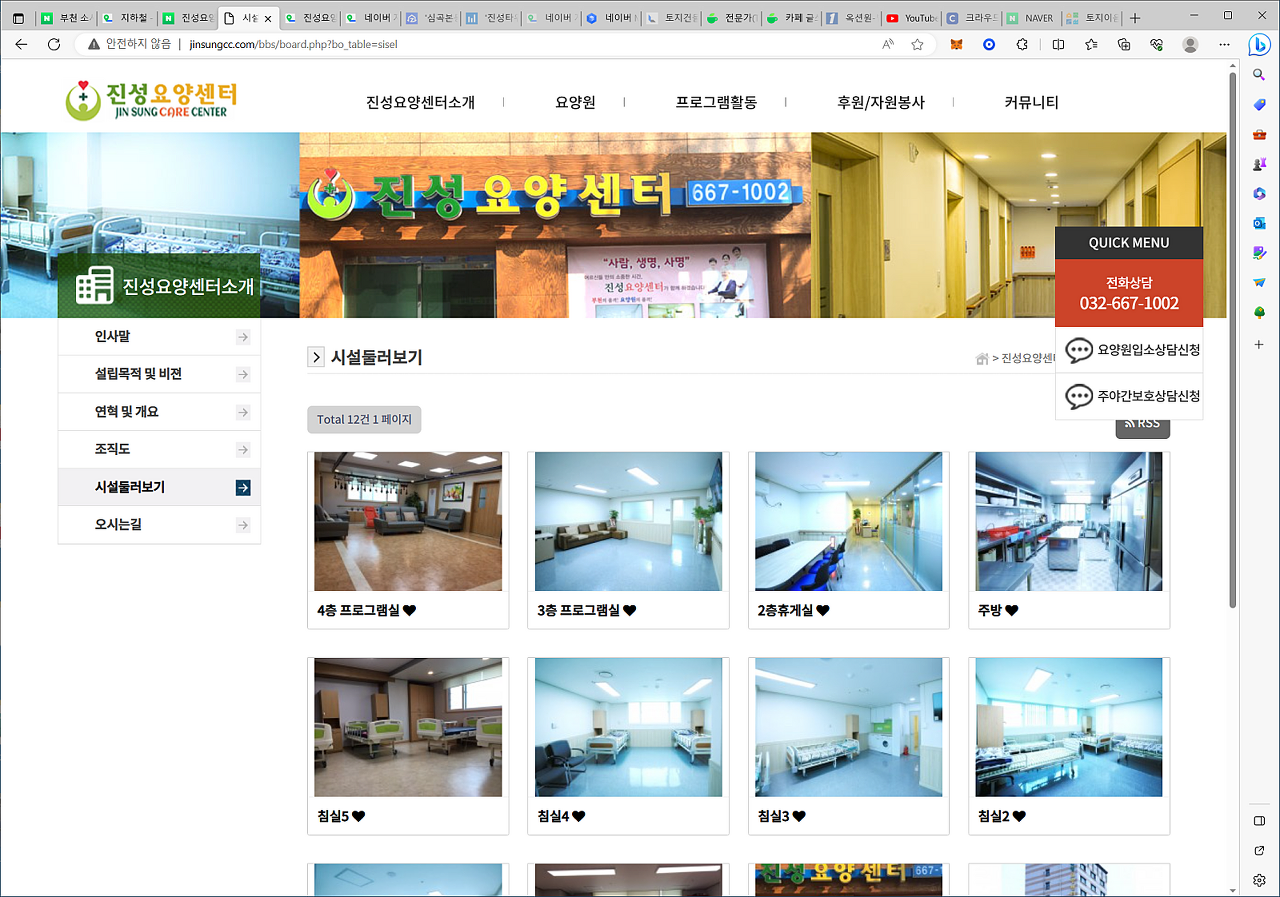
Task: Reload the page with refresh icon
Action: [54, 45]
